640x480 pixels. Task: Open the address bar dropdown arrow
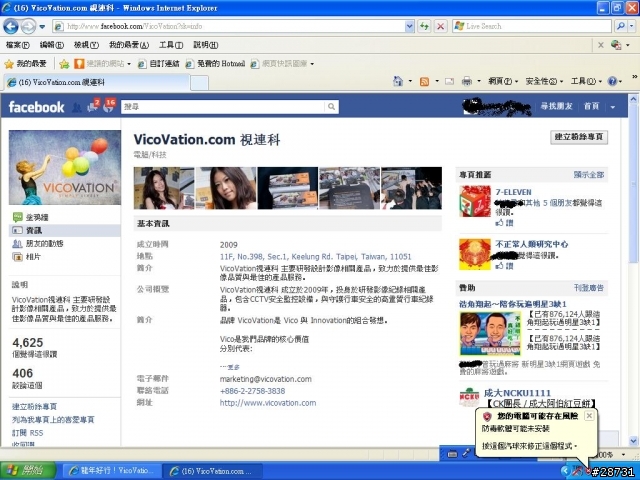click(x=410, y=26)
